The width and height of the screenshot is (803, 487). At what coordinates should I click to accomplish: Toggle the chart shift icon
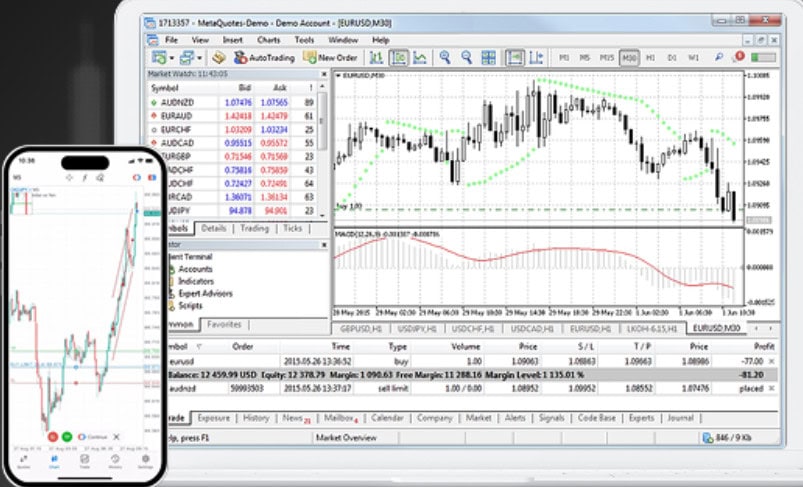coord(537,58)
